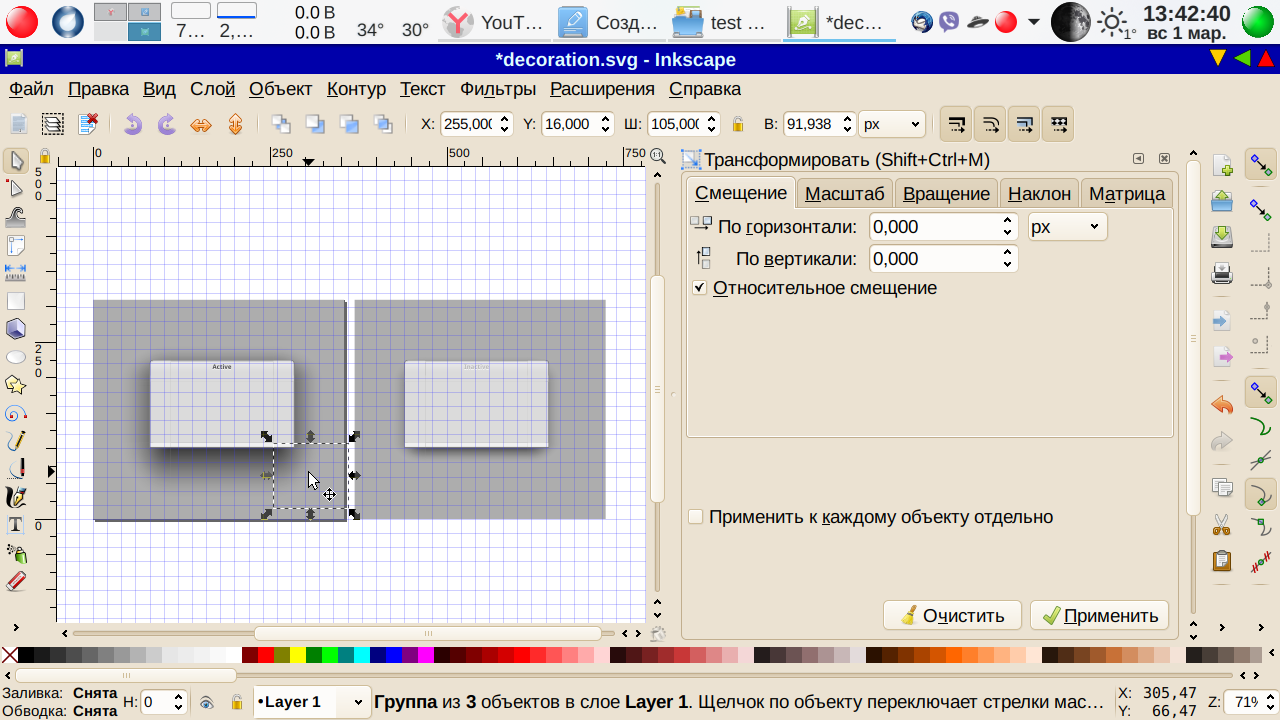Rotate selection 90° counter-clockwise
Viewport: 1280px width, 720px height.
tap(133, 124)
